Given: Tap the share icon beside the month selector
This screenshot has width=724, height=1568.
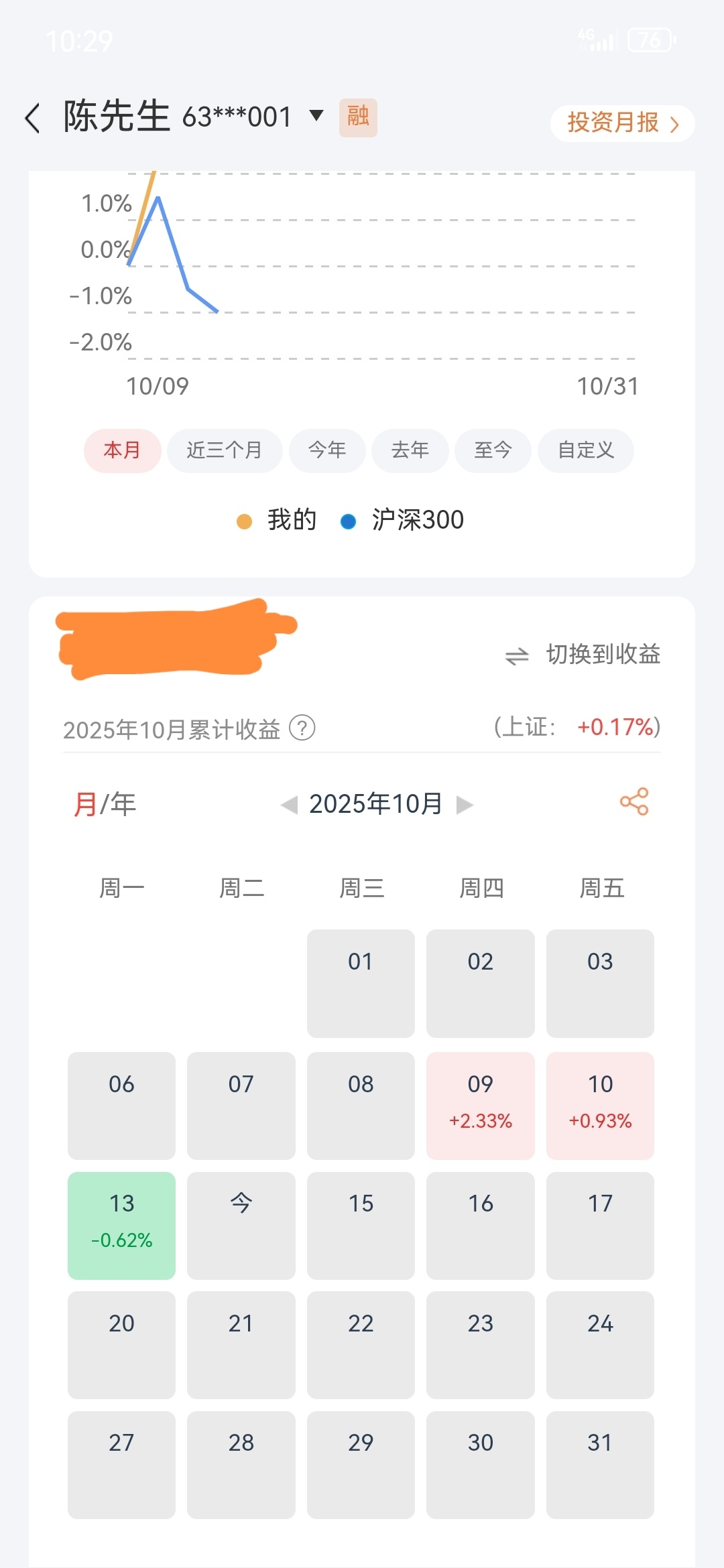Looking at the screenshot, I should point(634,801).
